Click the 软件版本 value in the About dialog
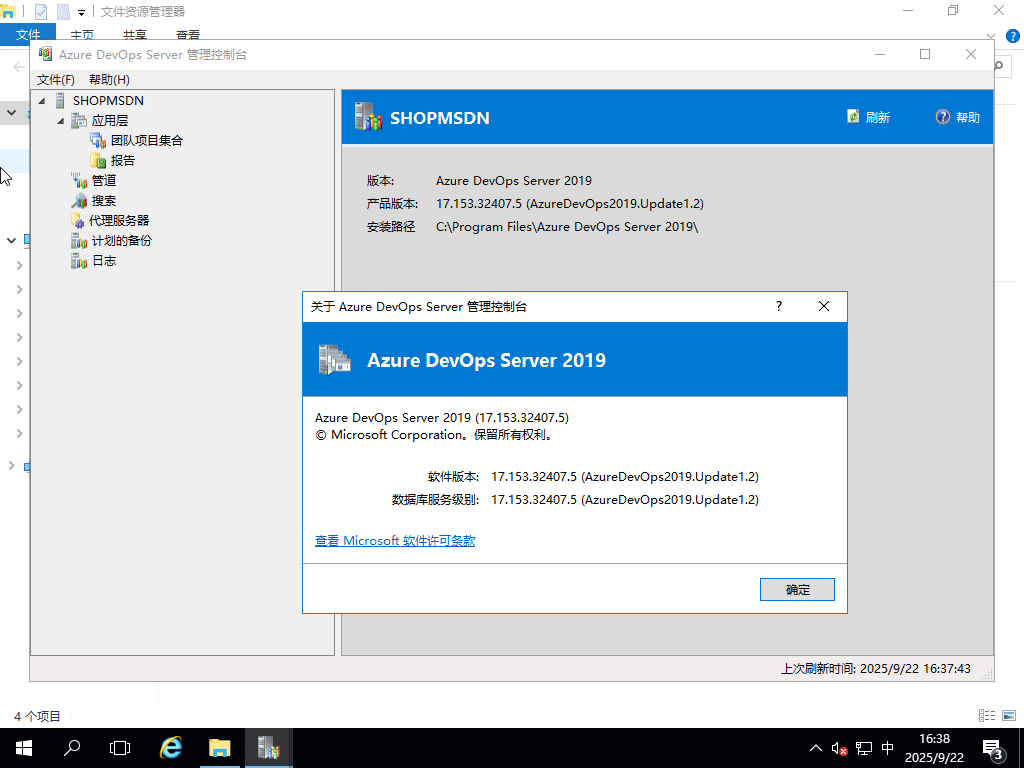1024x768 pixels. point(625,477)
